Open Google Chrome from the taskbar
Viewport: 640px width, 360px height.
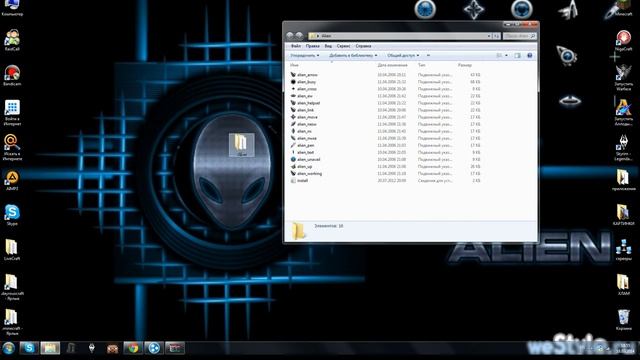pyautogui.click(x=133, y=348)
